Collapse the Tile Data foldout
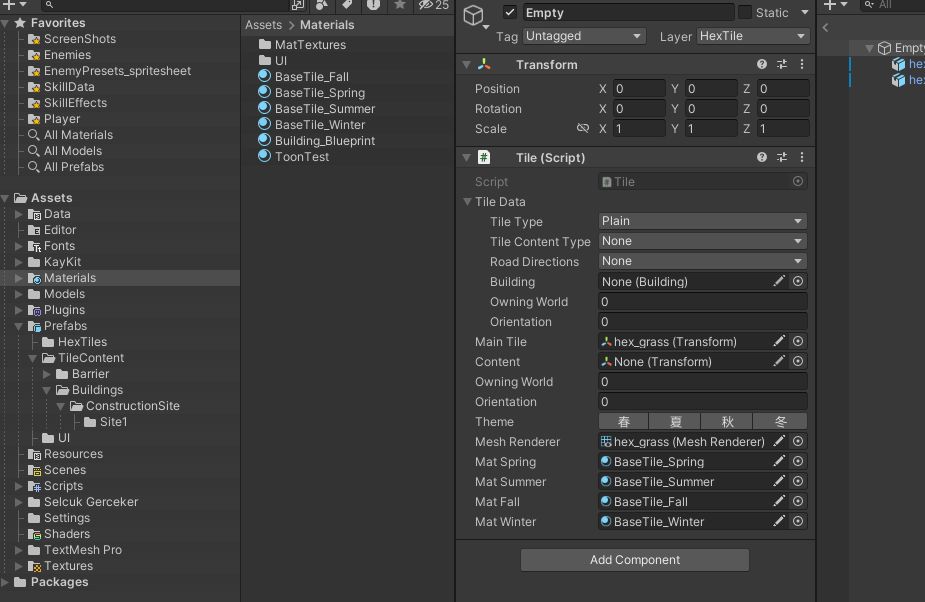This screenshot has height=602, width=925. coord(467,202)
